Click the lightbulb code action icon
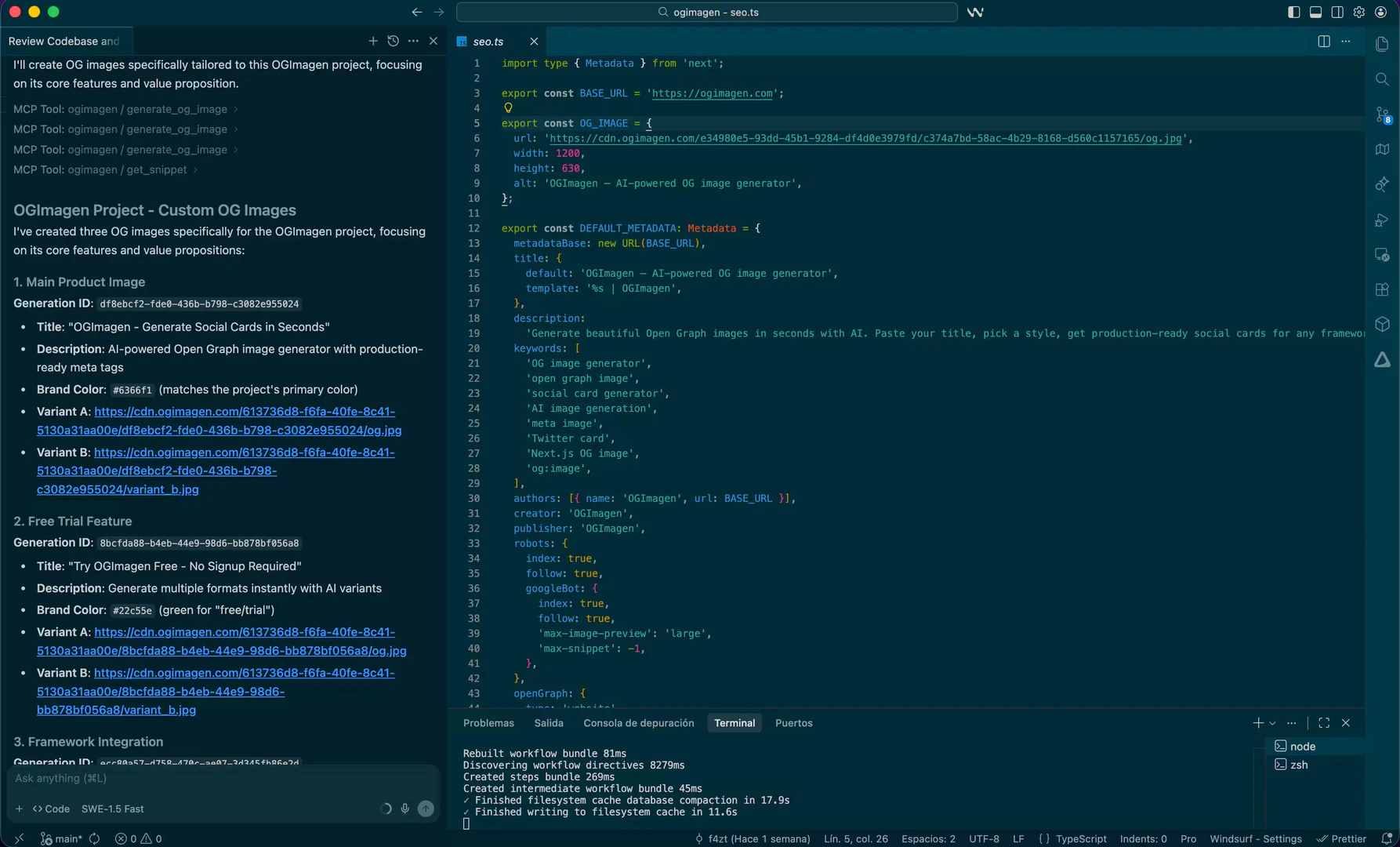Screen dimensions: 1400x847 click(x=508, y=108)
